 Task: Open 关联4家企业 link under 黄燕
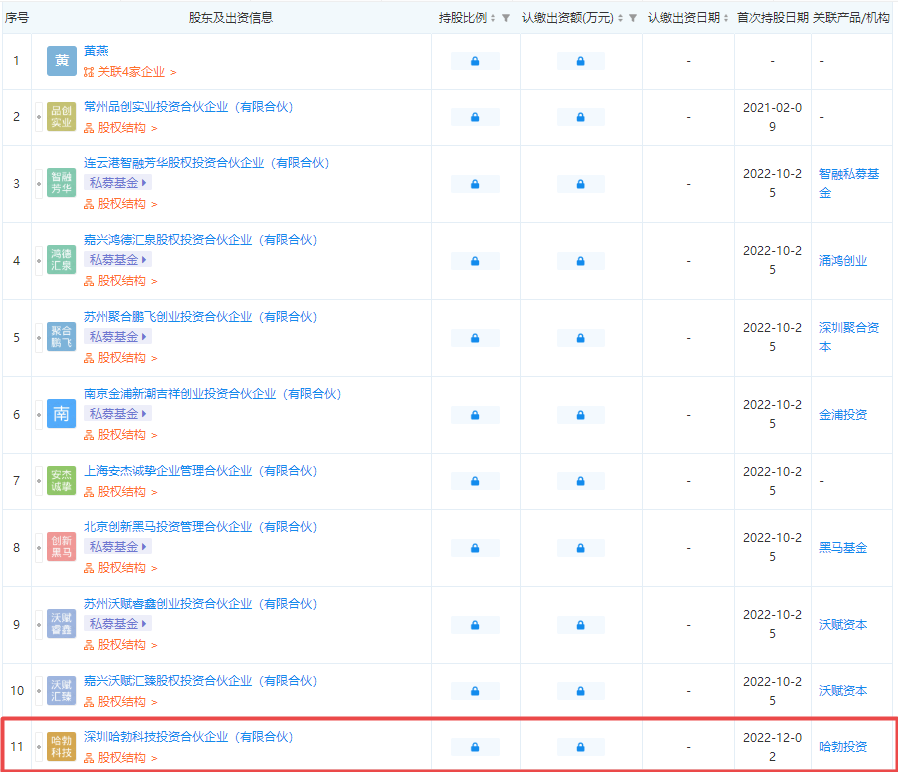pos(131,72)
